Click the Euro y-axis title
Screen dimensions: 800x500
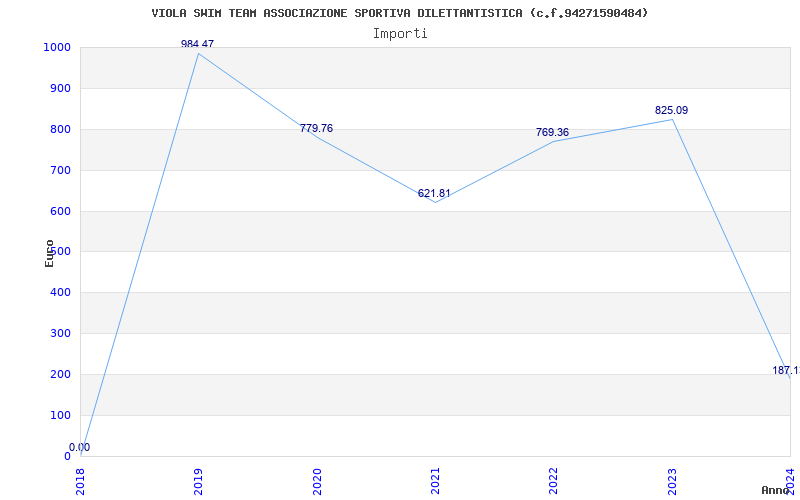click(49, 253)
